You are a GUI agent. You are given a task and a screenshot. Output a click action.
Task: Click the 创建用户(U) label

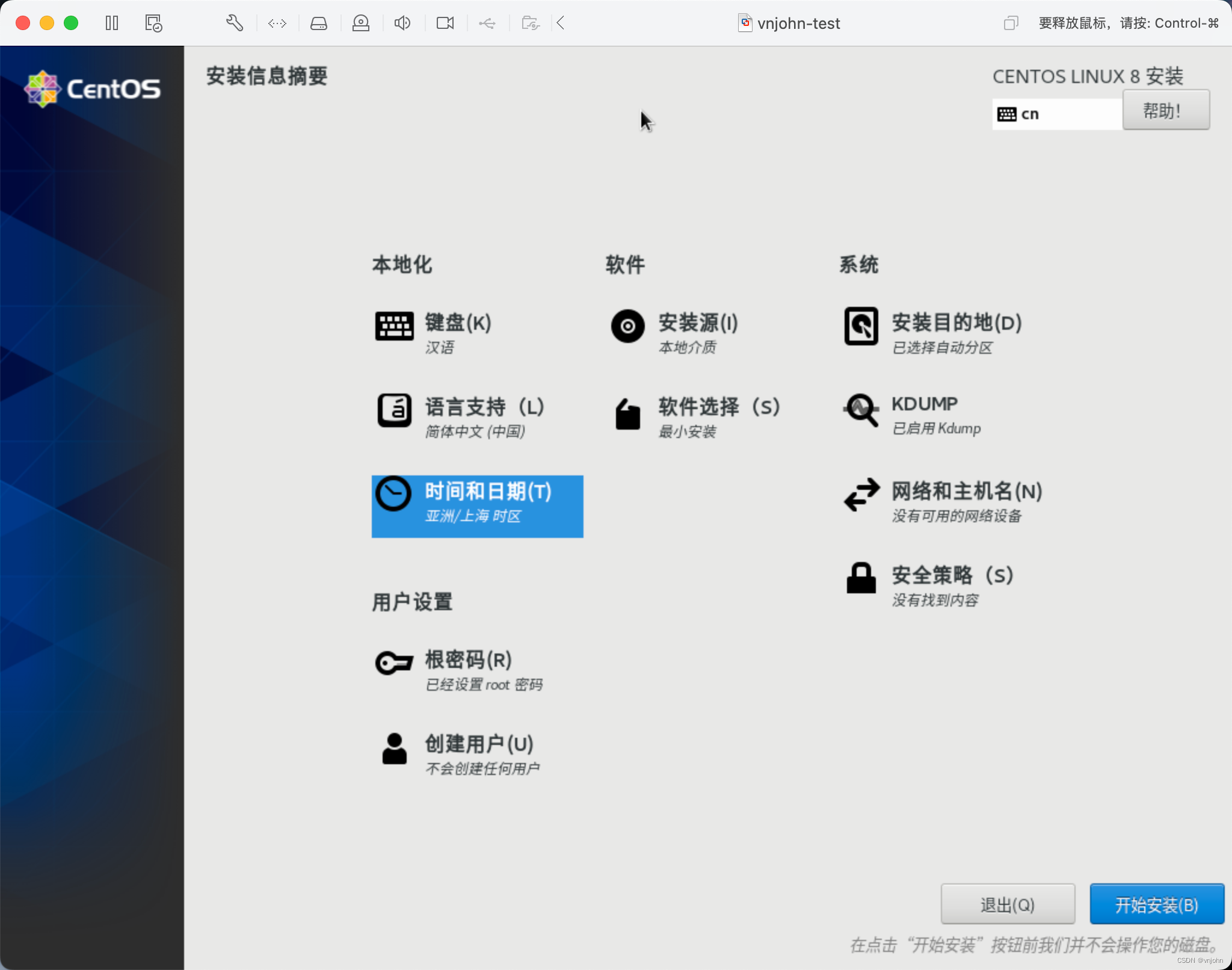479,744
